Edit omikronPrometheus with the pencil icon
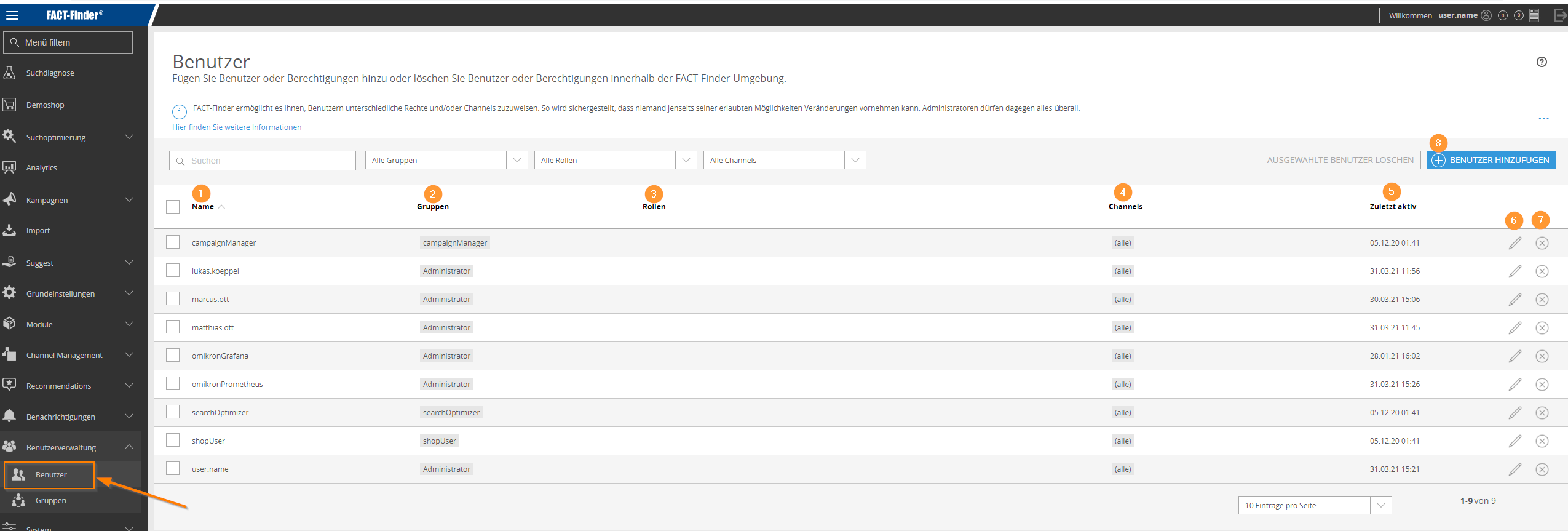The image size is (1568, 531). click(x=1515, y=385)
